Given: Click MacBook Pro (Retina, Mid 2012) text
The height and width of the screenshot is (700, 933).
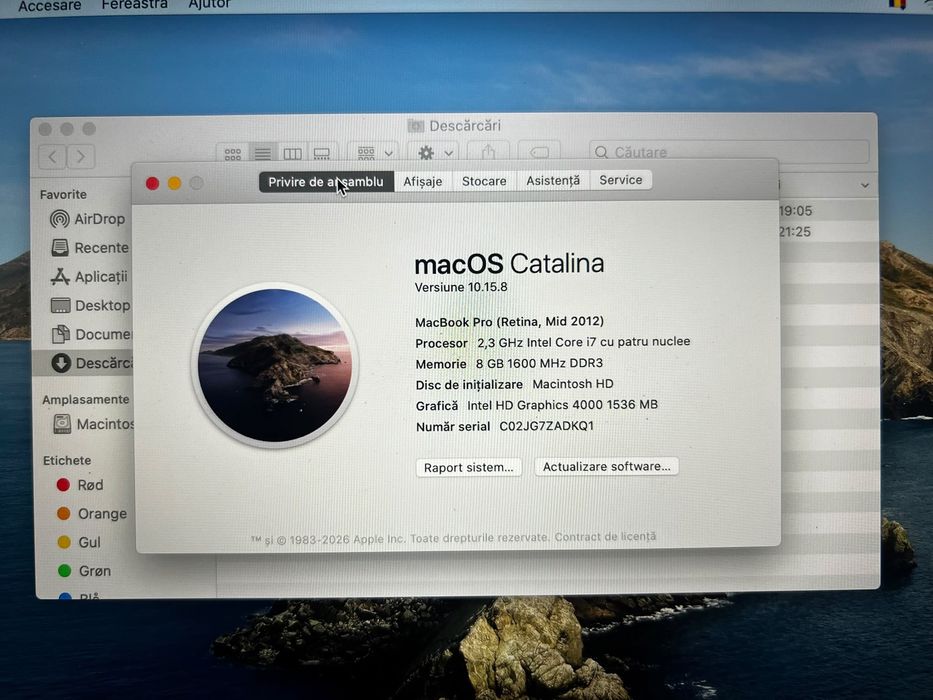Looking at the screenshot, I should (509, 322).
